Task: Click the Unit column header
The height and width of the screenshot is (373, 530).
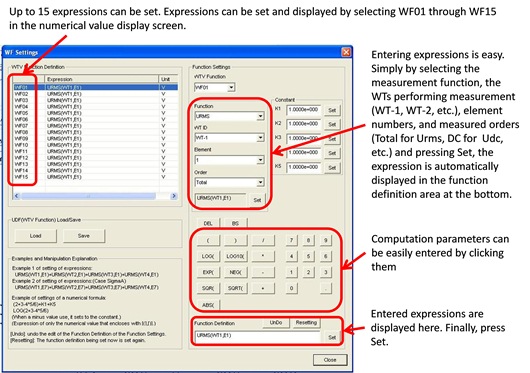Action: pyautogui.click(x=168, y=79)
